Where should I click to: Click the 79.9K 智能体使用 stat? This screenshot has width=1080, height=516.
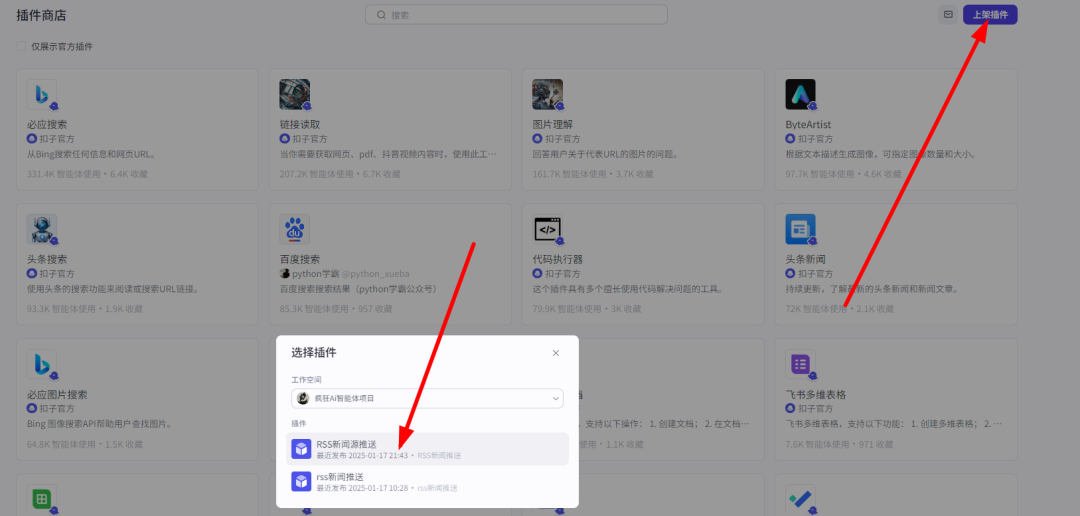566,309
